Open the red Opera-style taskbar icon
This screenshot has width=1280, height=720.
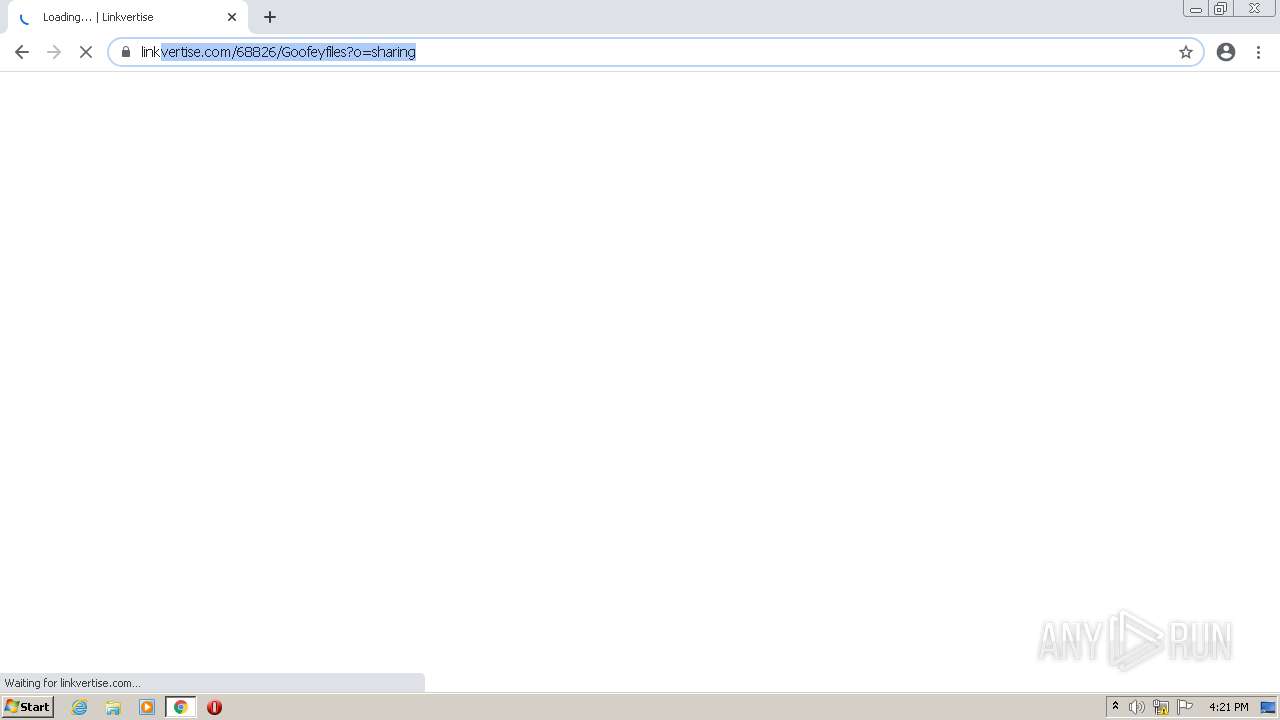click(214, 707)
